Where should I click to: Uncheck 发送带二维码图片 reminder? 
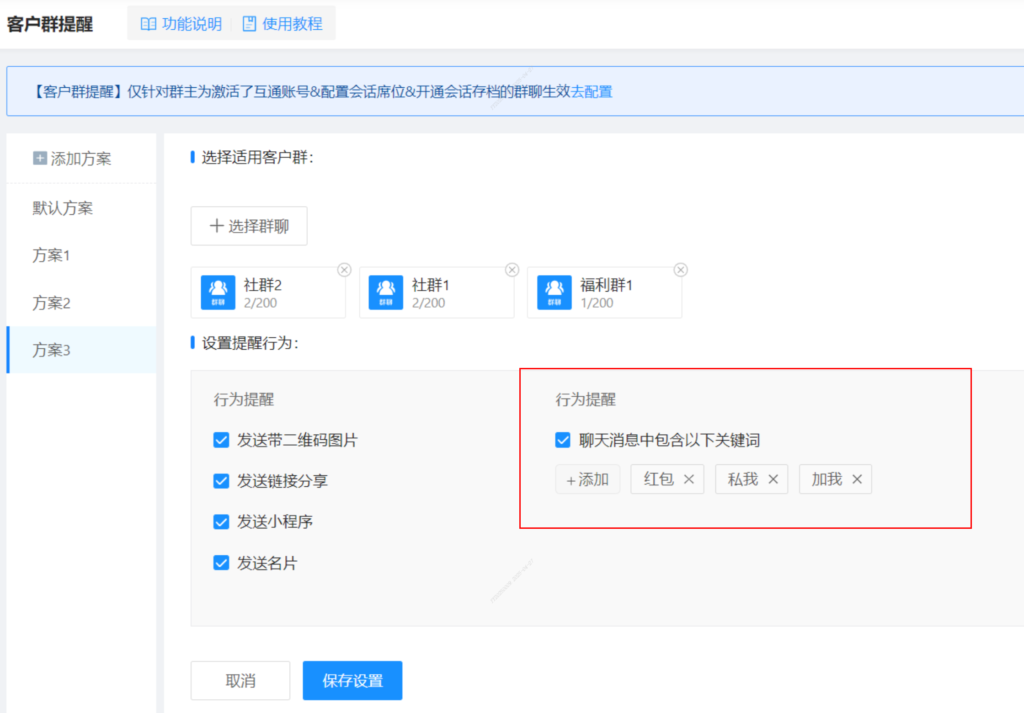click(222, 440)
